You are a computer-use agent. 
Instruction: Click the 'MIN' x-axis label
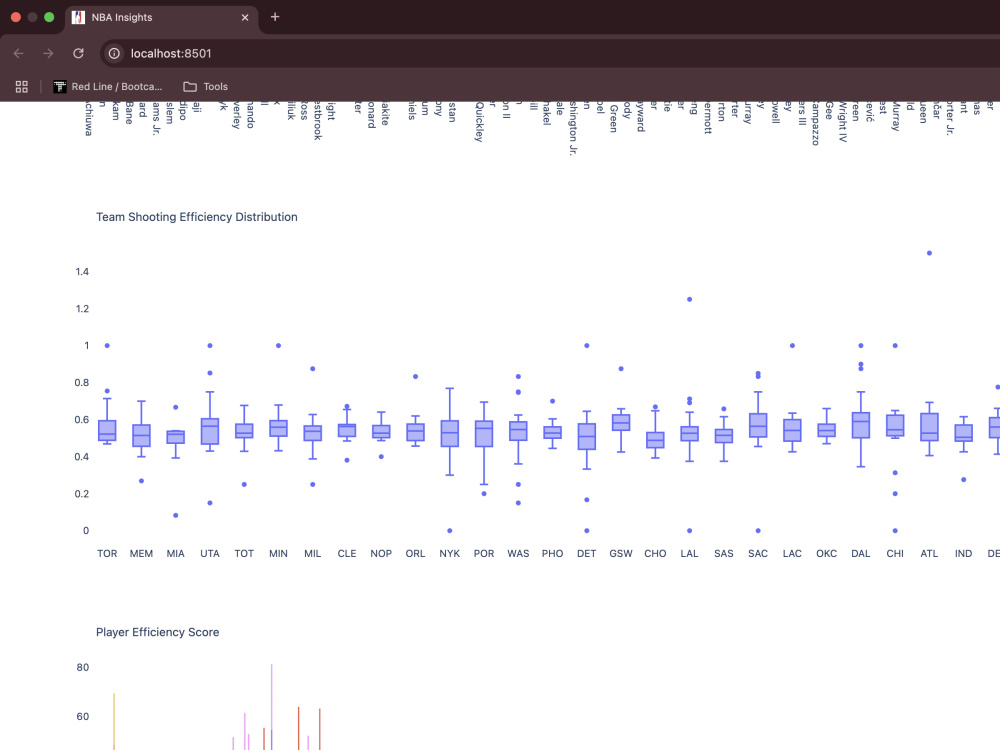click(x=278, y=554)
